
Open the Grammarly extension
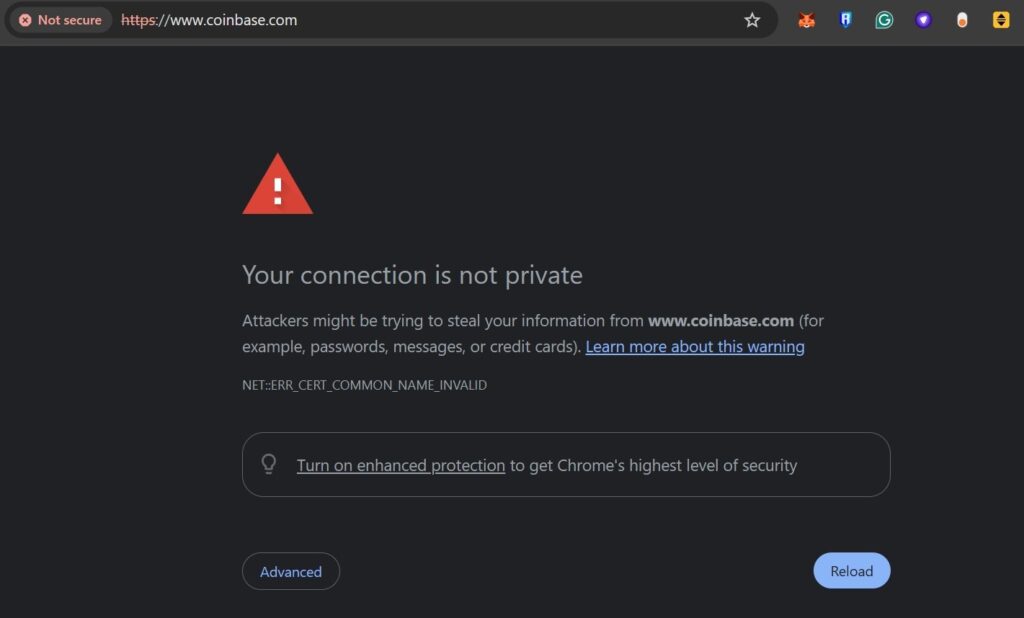(x=884, y=19)
